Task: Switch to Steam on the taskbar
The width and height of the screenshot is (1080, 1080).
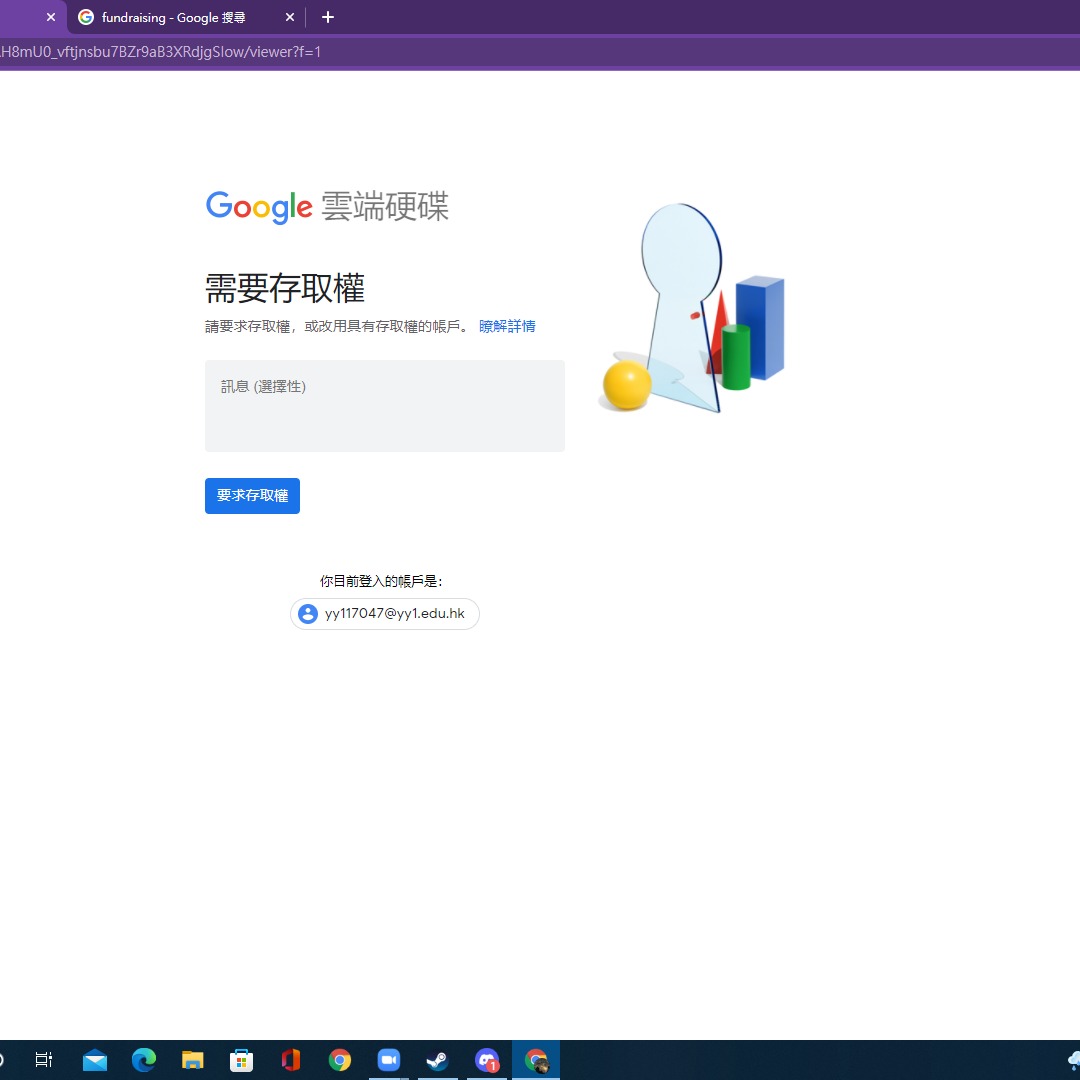Action: pos(437,1059)
